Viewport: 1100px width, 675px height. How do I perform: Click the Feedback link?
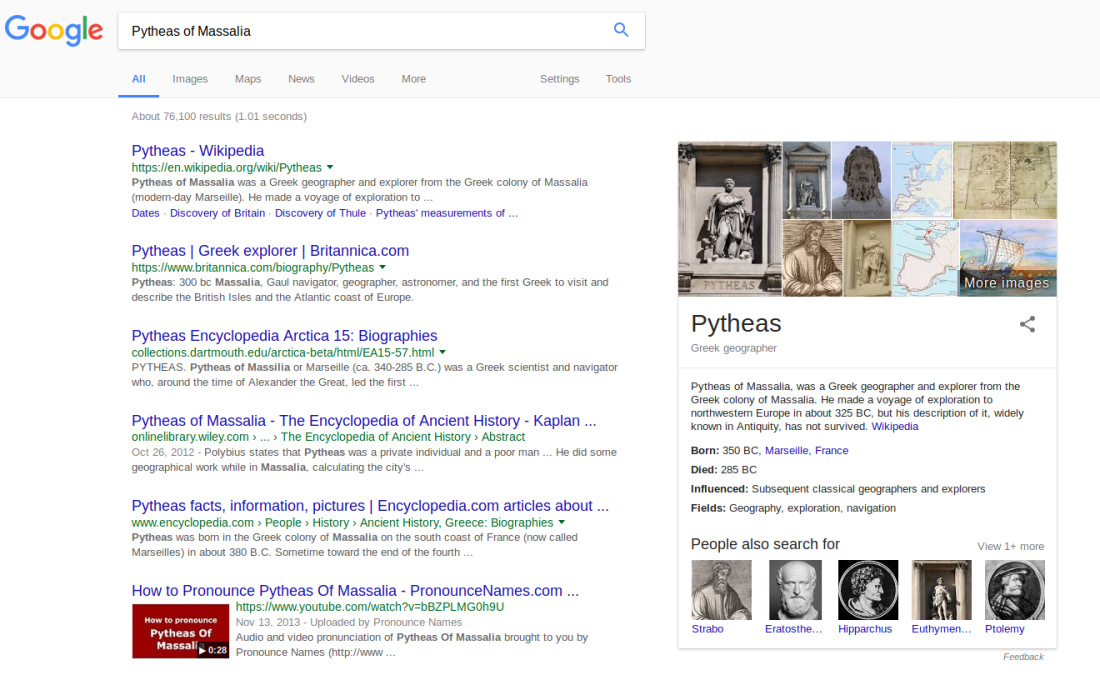[1023, 656]
